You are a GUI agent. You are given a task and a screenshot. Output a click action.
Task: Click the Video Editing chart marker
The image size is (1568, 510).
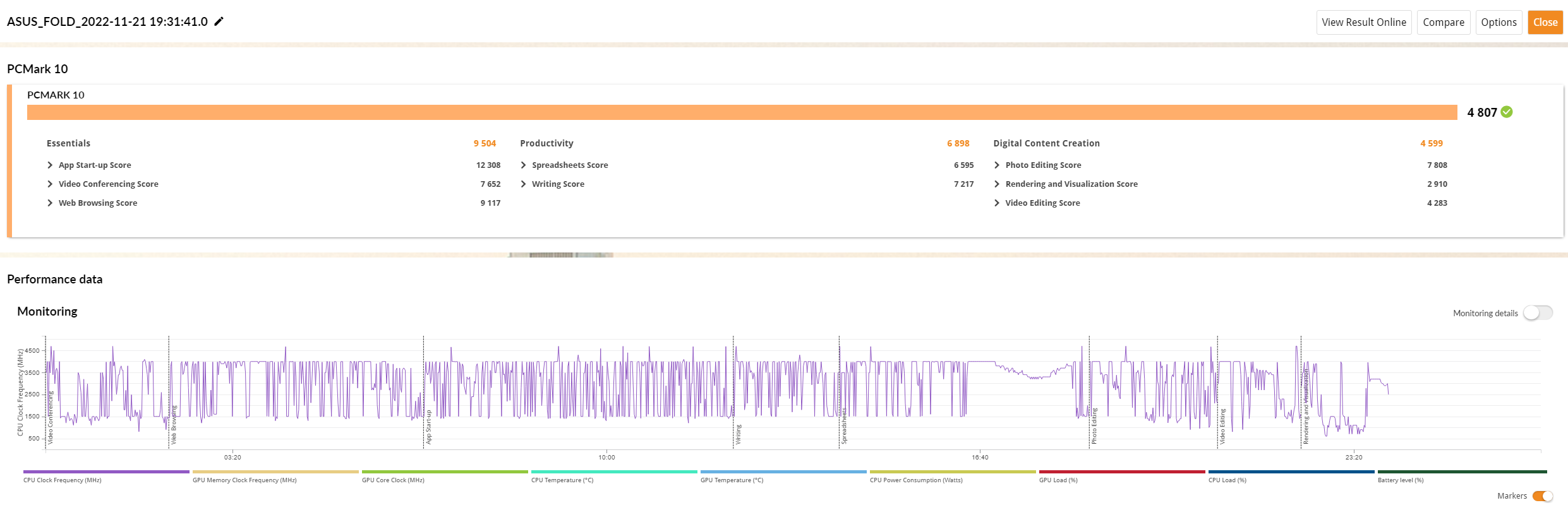pyautogui.click(x=1222, y=426)
